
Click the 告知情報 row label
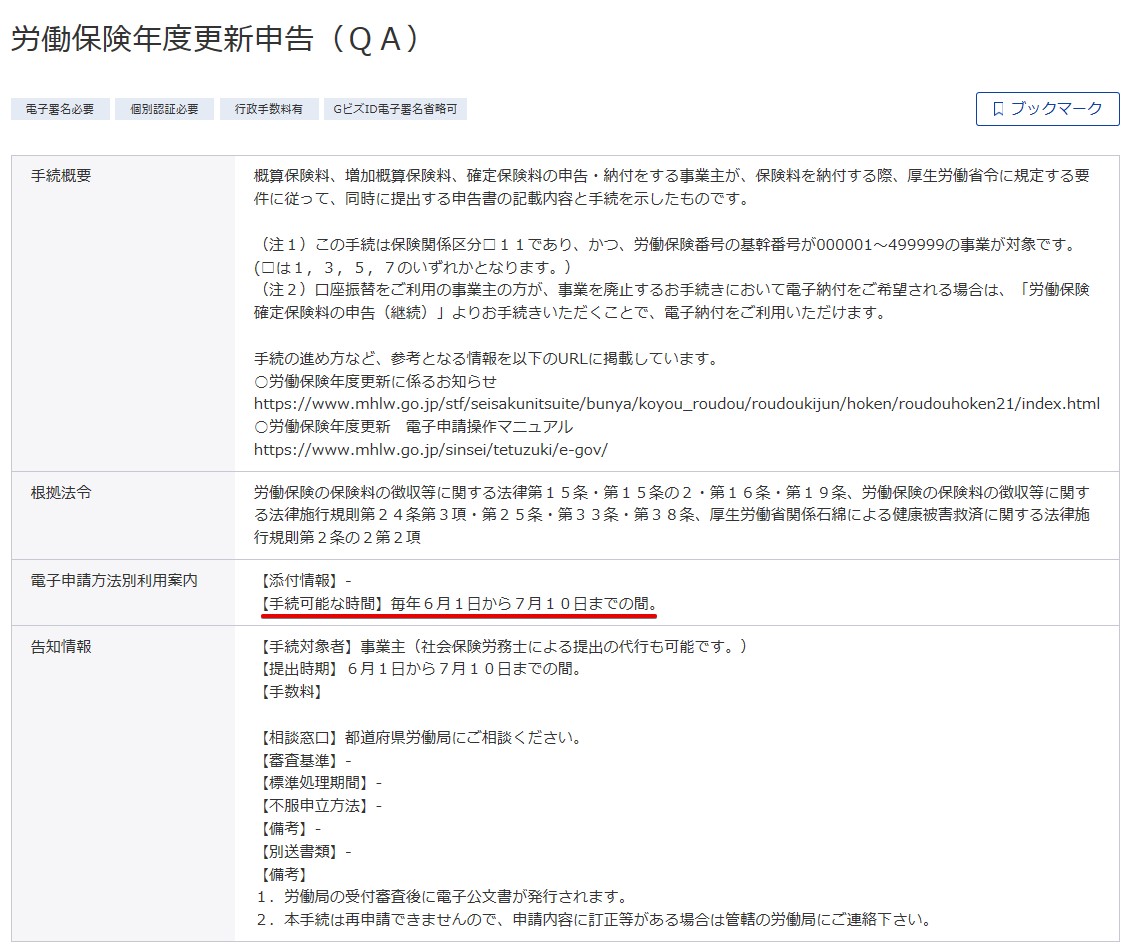click(x=61, y=647)
